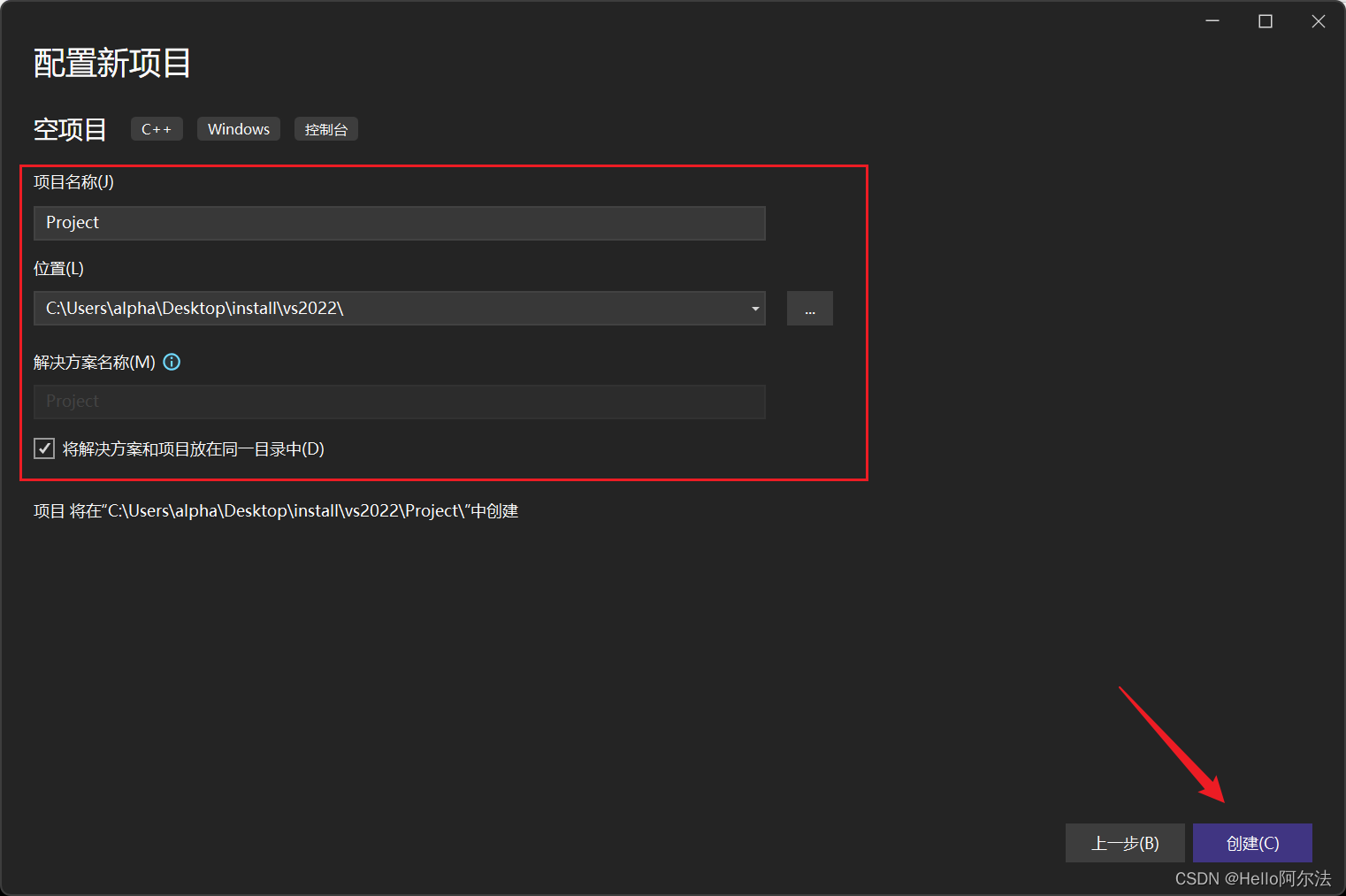Go back with 上一步(B) button

[1125, 843]
